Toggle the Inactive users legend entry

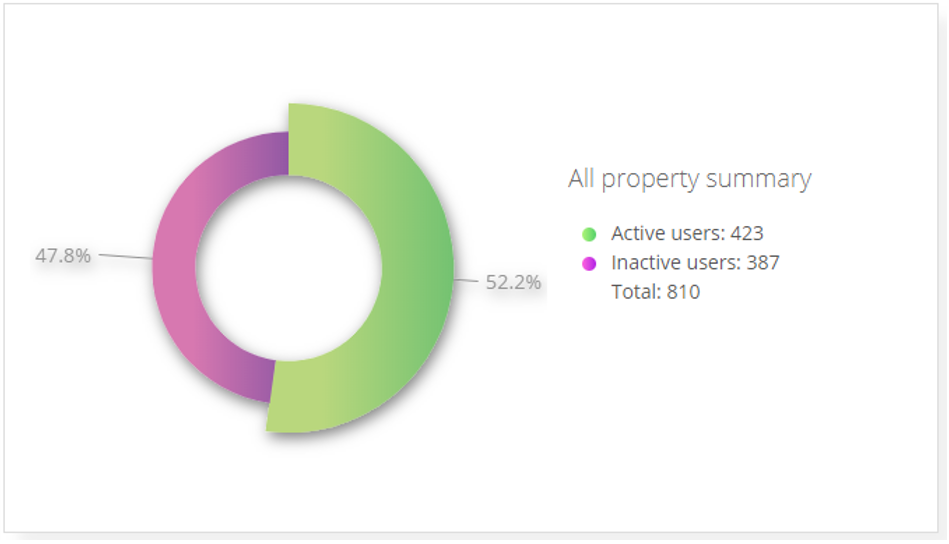680,263
